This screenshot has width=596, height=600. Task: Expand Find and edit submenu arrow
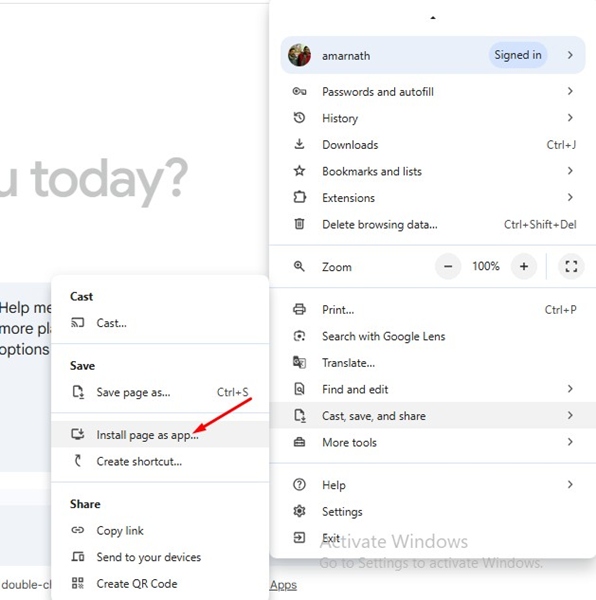(x=570, y=389)
